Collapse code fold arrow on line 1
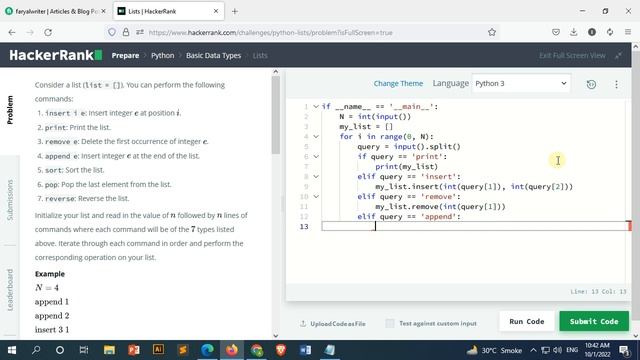Screen dimensions: 640x360 pos(316,107)
